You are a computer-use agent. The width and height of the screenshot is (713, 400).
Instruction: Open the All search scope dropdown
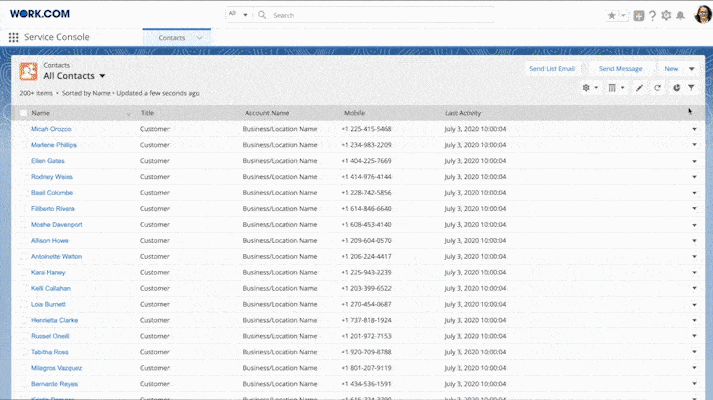238,14
